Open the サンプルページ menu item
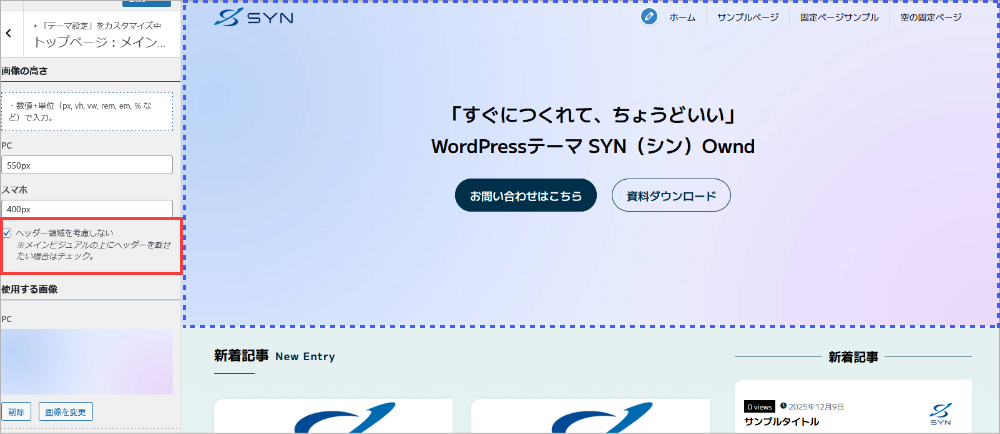The width and height of the screenshot is (1000, 434). [x=746, y=17]
